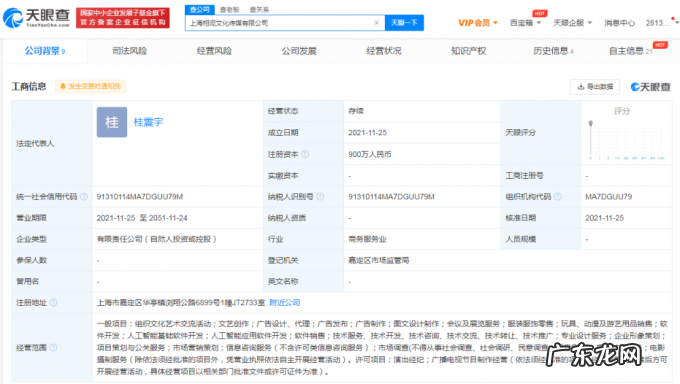The height and width of the screenshot is (384, 680).
Task: Select the taxpayer ID 91310114MA7DGUU79M under 纳税人识别号
Action: (391, 197)
